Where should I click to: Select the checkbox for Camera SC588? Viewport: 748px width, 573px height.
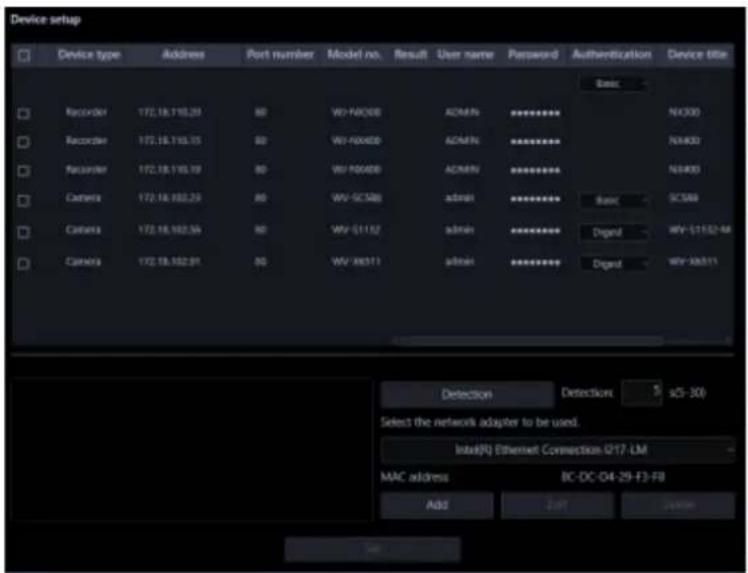point(23,200)
